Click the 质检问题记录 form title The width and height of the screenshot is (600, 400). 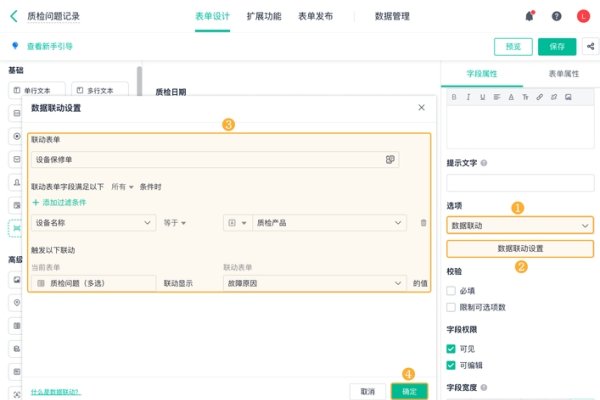pos(54,16)
